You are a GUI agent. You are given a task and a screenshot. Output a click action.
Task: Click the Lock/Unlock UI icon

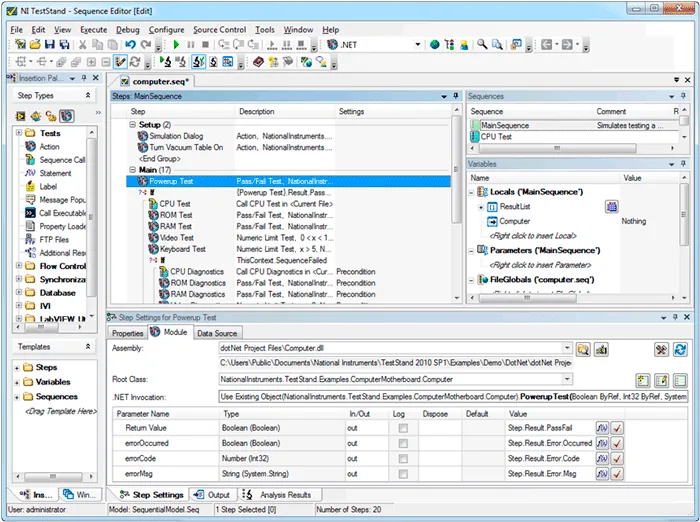[x=516, y=44]
